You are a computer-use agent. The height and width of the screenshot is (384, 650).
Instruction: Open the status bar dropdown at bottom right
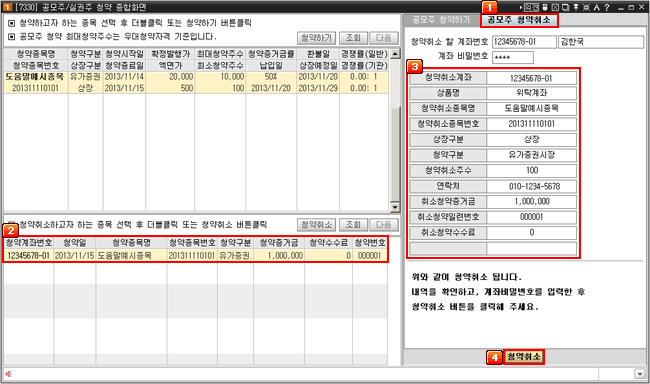(639, 374)
